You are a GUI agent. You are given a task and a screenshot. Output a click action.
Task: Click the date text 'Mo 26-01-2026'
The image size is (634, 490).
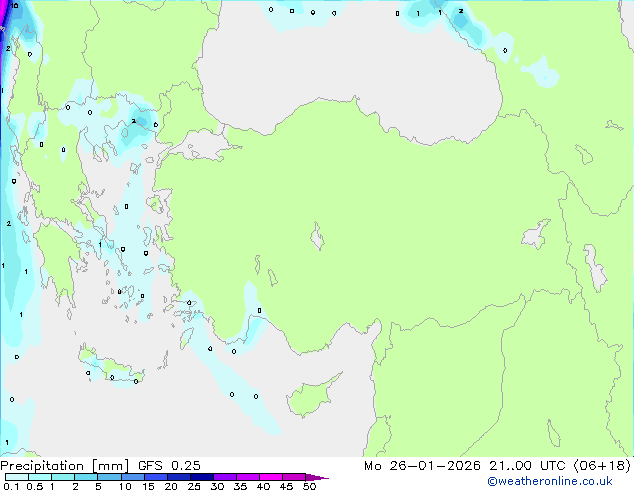[x=423, y=466]
